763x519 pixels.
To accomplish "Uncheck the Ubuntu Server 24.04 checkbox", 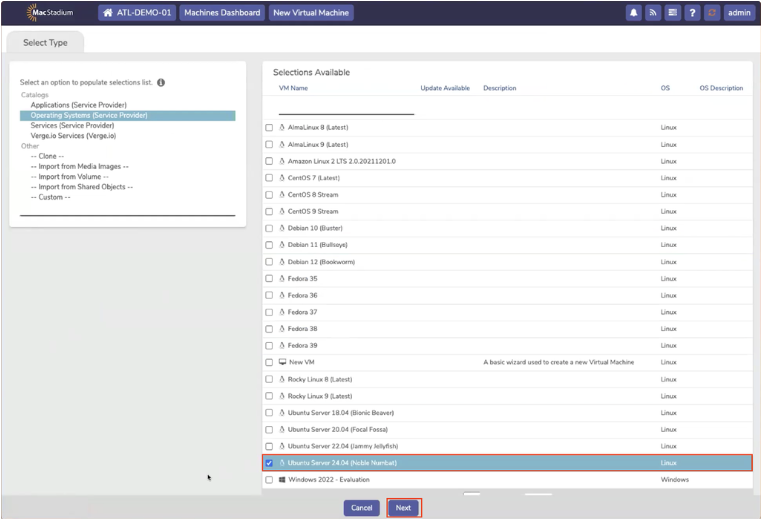I will pyautogui.click(x=269, y=463).
